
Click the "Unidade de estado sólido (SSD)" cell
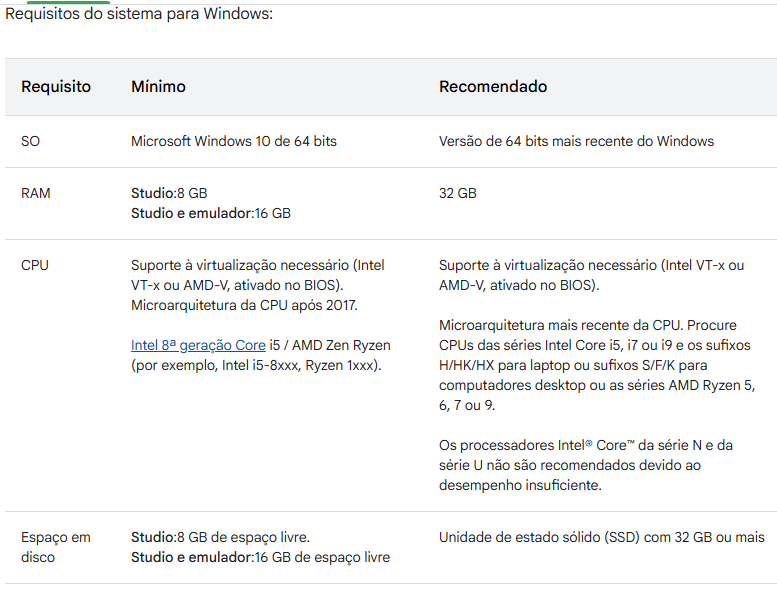click(x=601, y=537)
